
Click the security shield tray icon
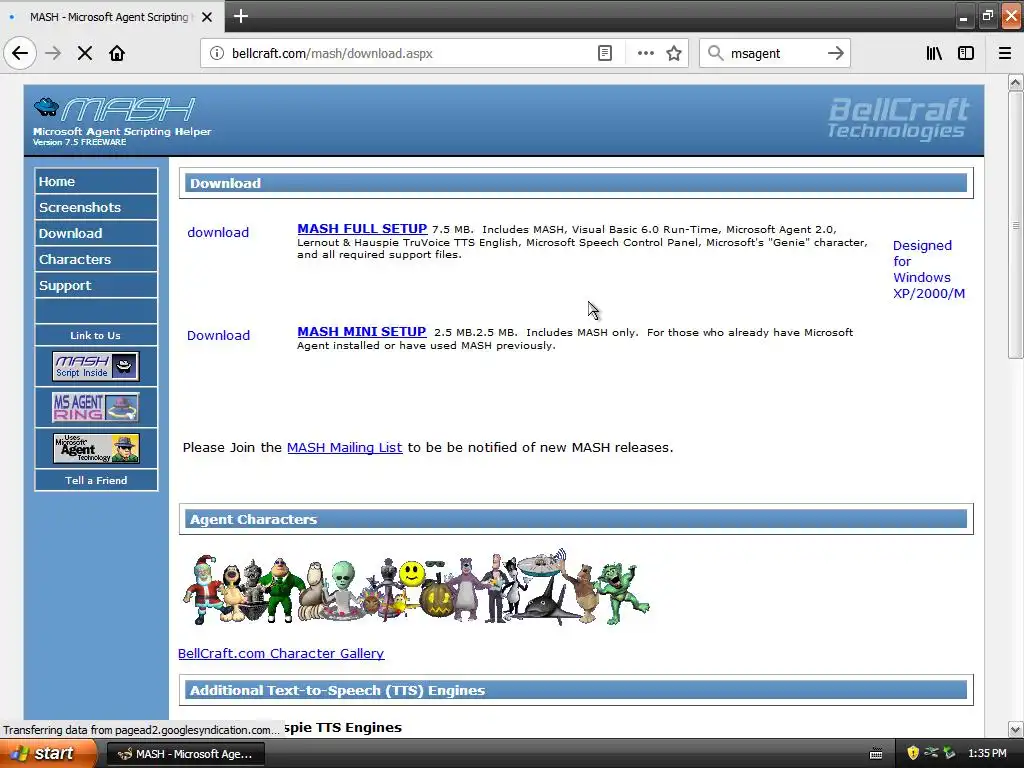coord(913,753)
